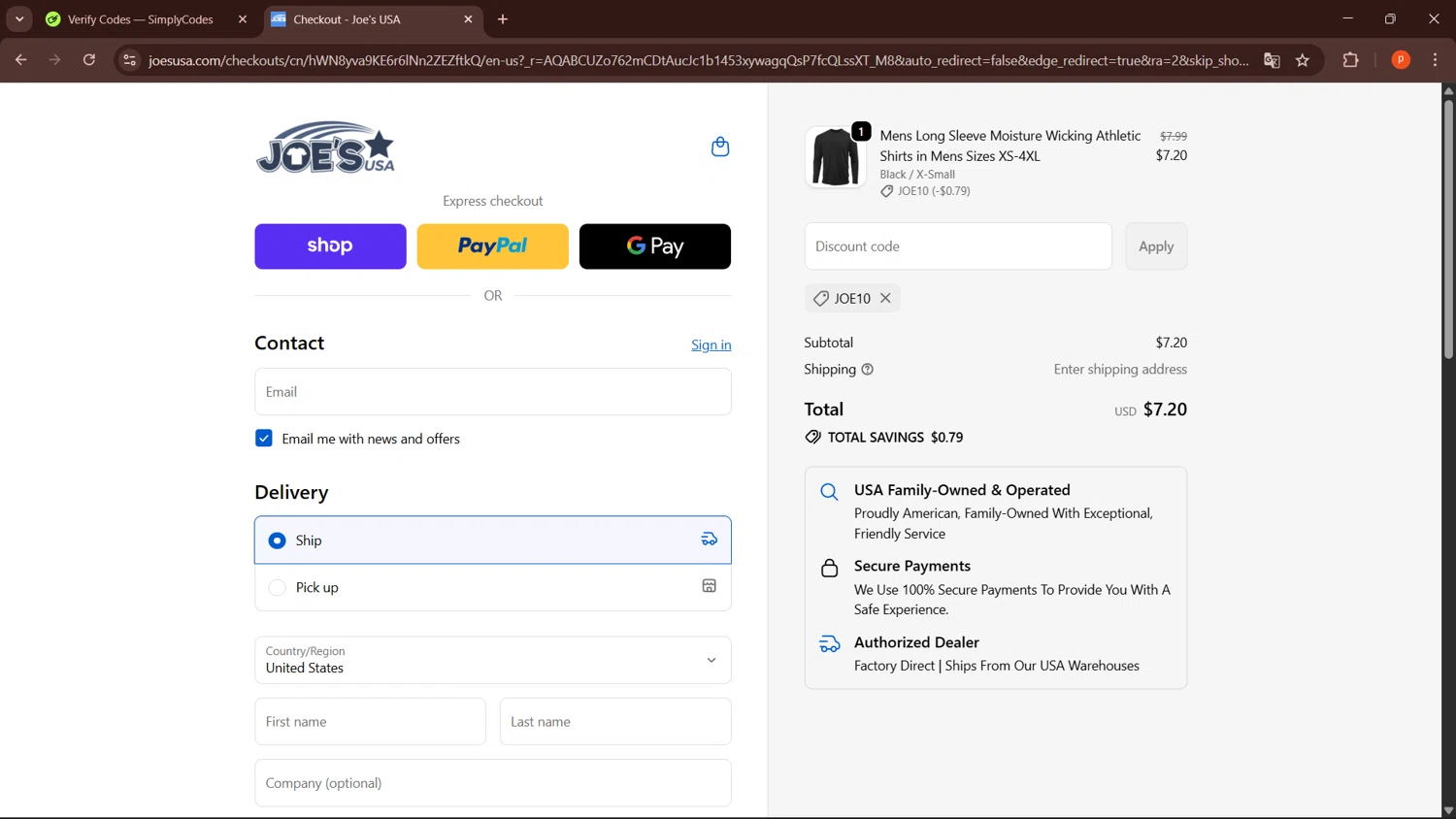This screenshot has height=819, width=1456.
Task: Open the Chrome profile avatar
Action: tap(1401, 60)
